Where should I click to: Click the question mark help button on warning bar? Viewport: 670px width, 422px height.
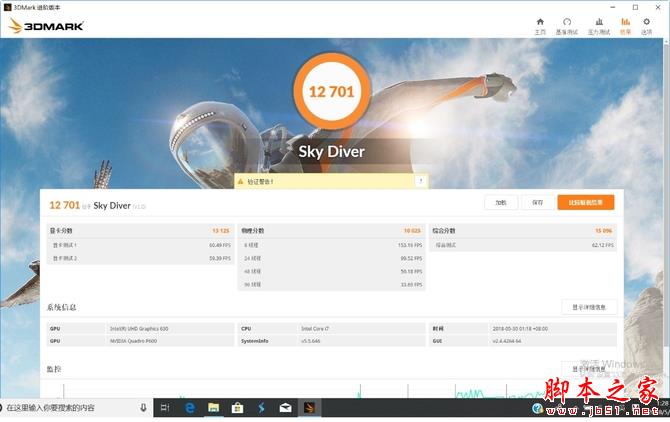click(x=421, y=181)
